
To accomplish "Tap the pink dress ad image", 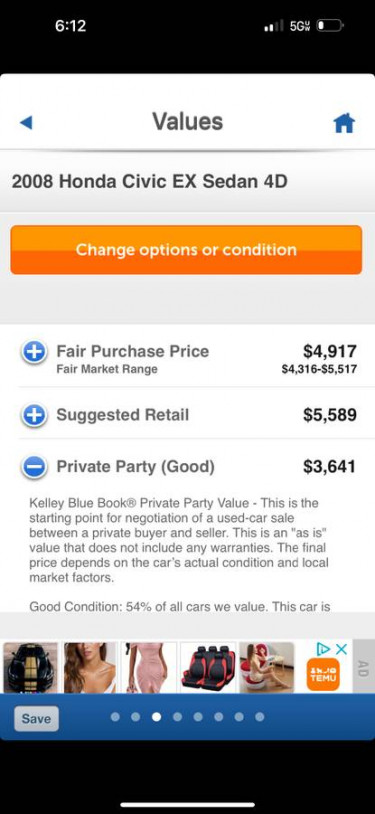I will 149,667.
